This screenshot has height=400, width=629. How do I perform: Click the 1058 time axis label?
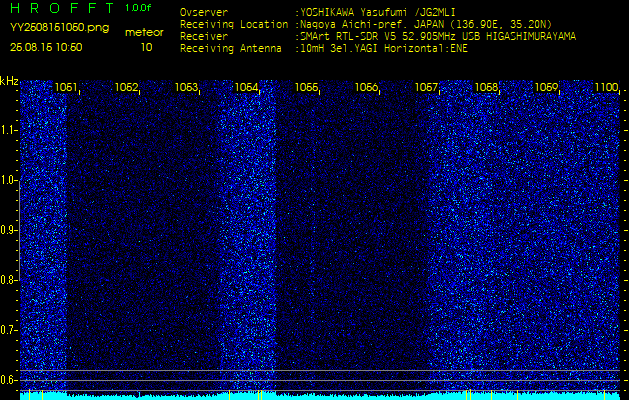pyautogui.click(x=486, y=87)
